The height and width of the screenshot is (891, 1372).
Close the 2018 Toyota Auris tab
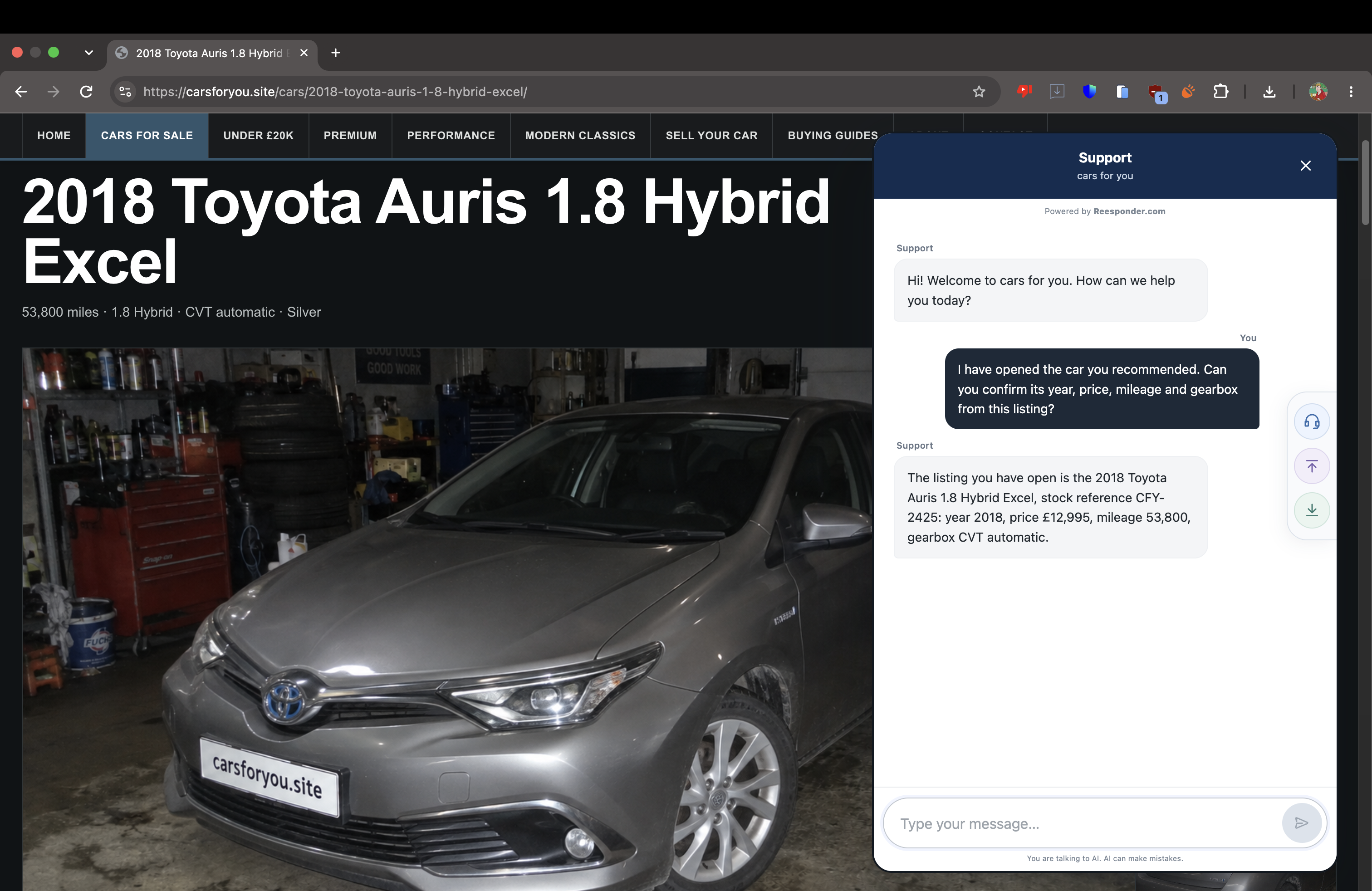(304, 53)
